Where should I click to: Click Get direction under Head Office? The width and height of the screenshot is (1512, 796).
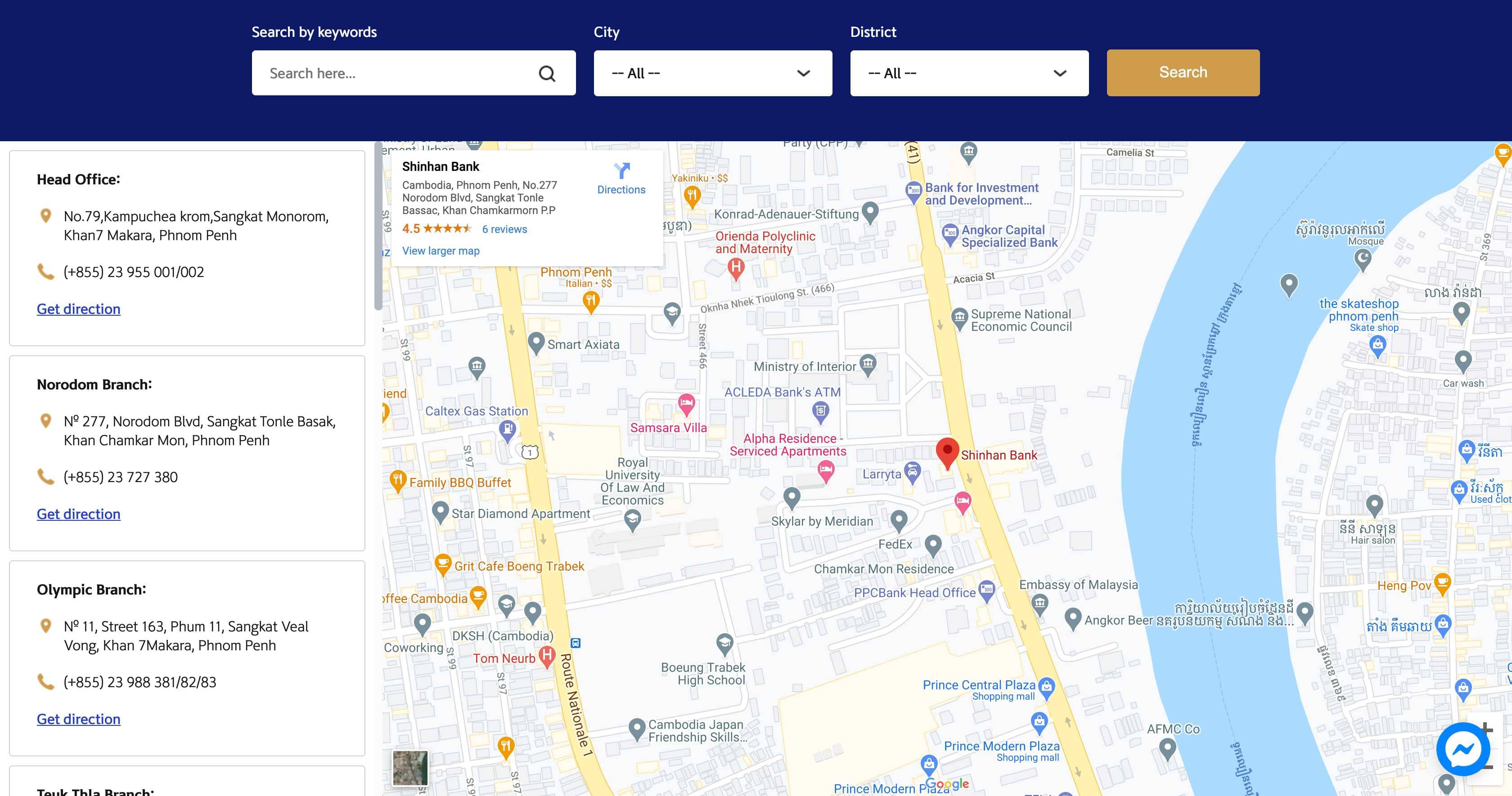tap(78, 309)
